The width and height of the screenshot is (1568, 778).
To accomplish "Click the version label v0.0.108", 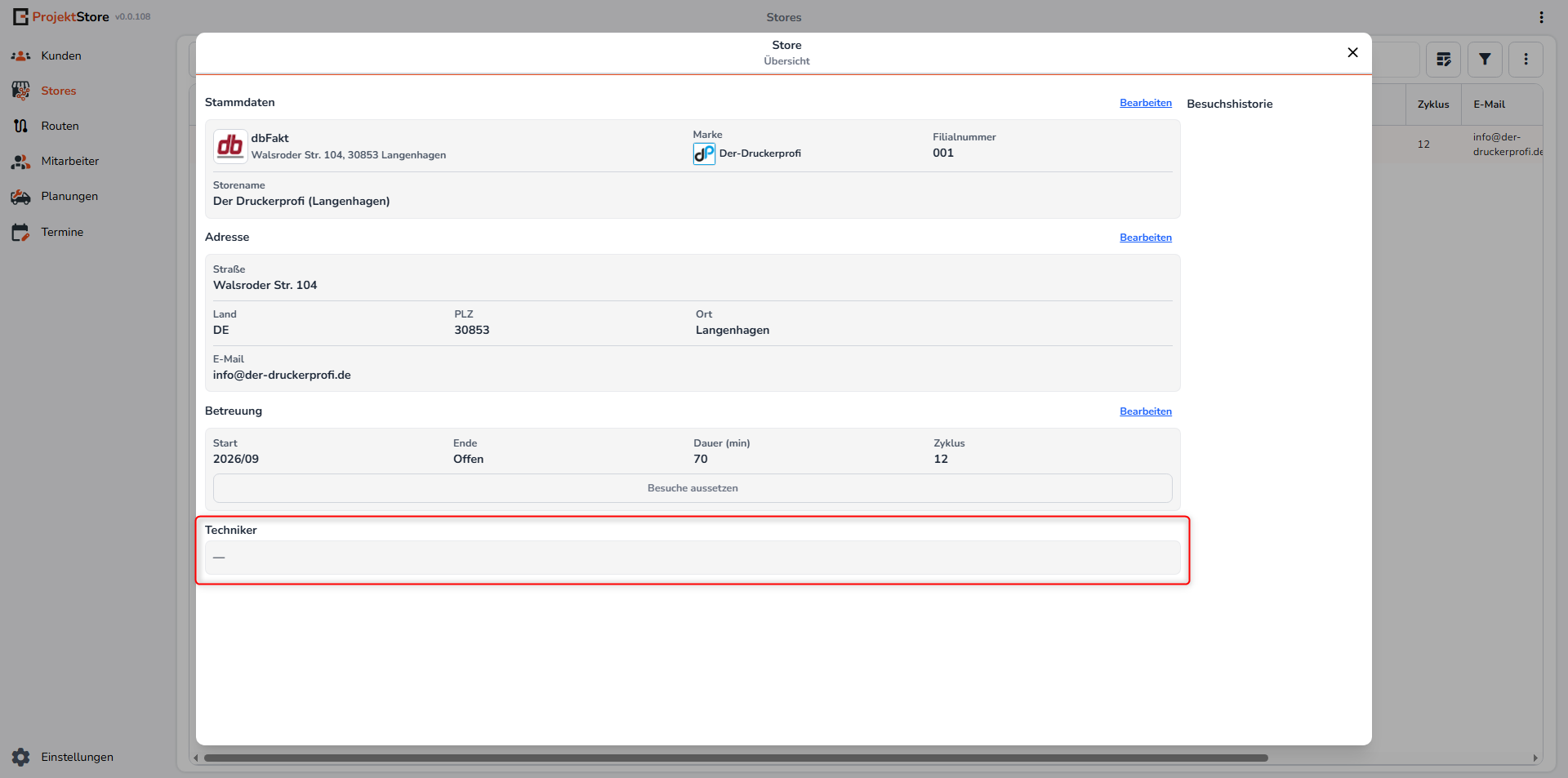I will [133, 16].
